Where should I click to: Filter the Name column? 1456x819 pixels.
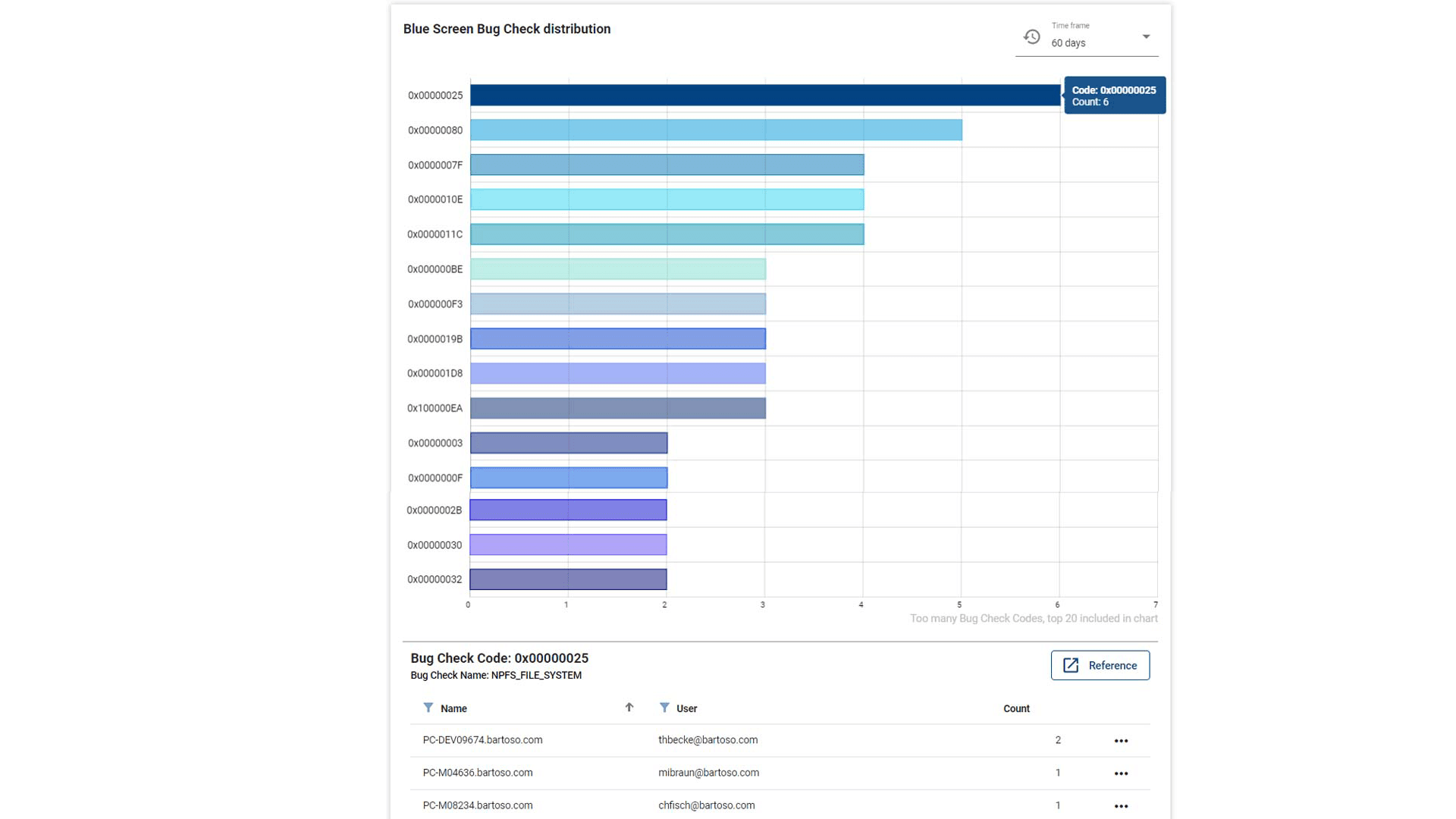pos(428,708)
